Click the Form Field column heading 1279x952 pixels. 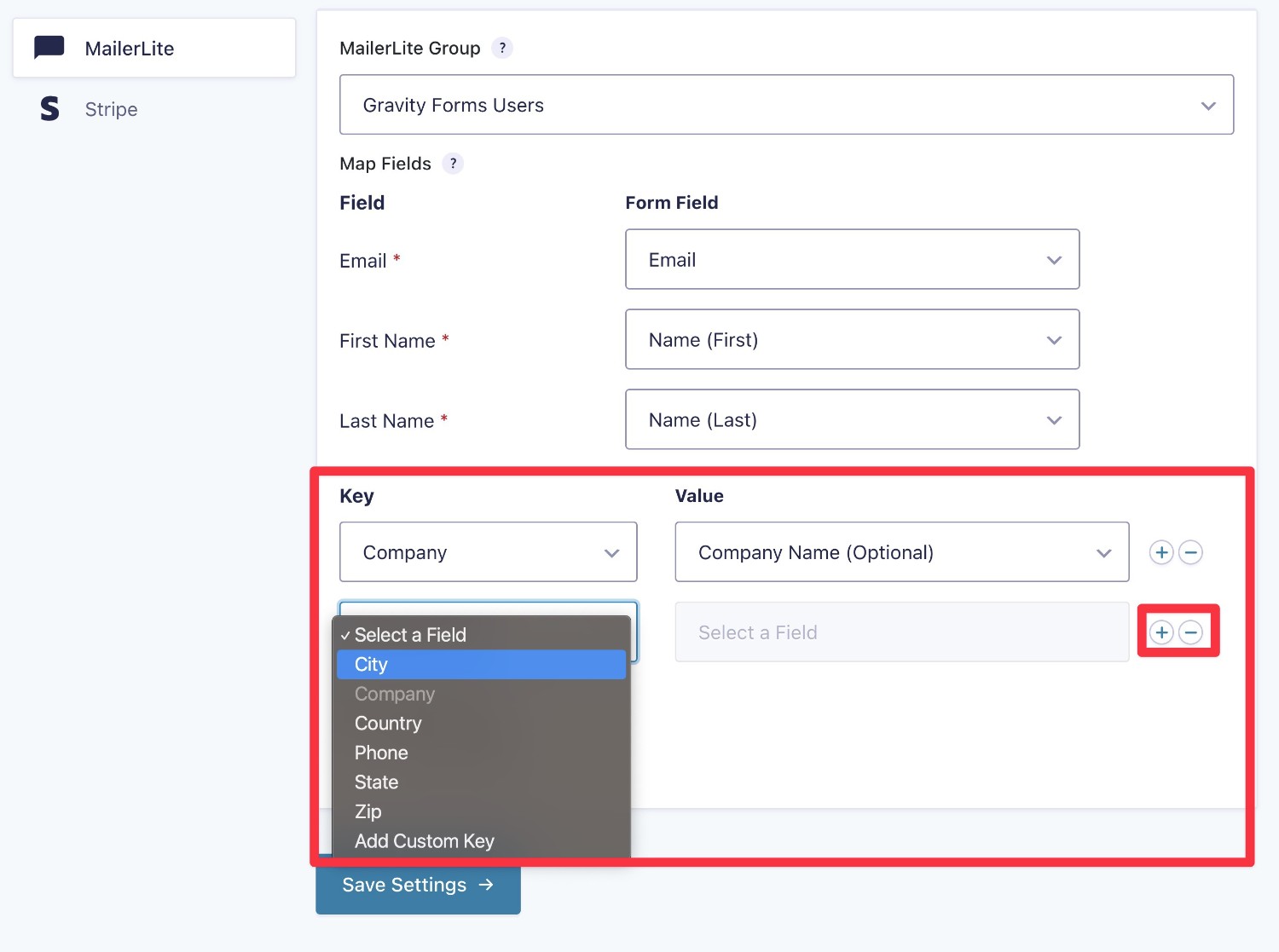click(x=672, y=203)
